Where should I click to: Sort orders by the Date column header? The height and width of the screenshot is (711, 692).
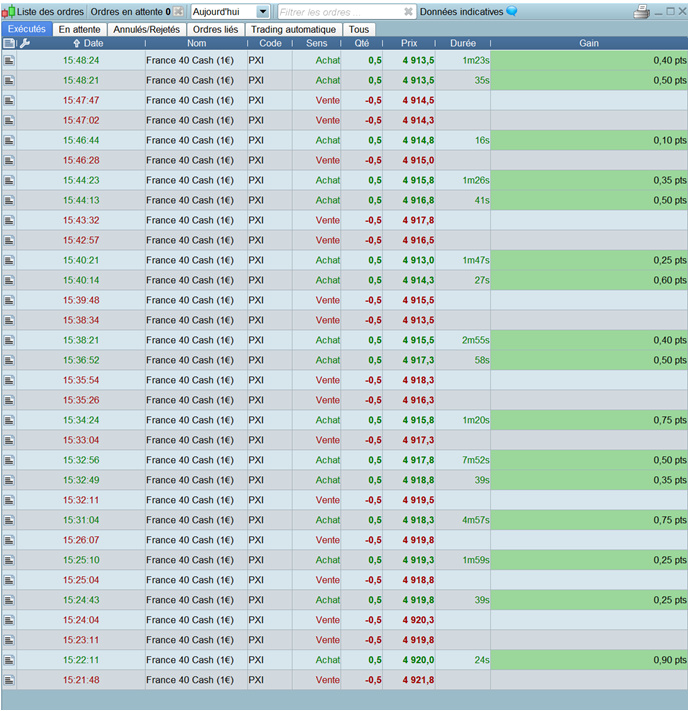pyautogui.click(x=88, y=43)
